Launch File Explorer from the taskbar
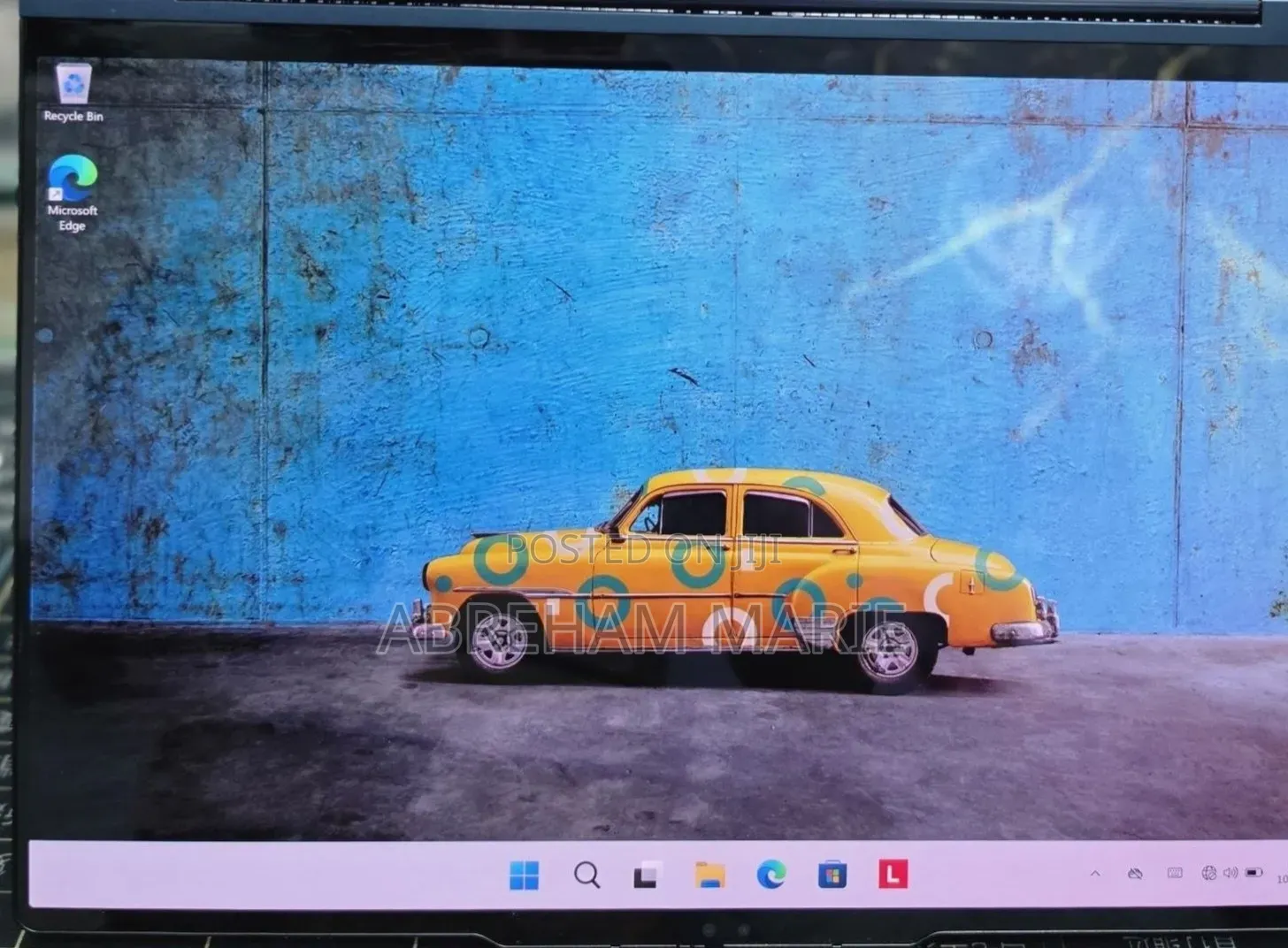Viewport: 1288px width, 948px height. (x=709, y=875)
